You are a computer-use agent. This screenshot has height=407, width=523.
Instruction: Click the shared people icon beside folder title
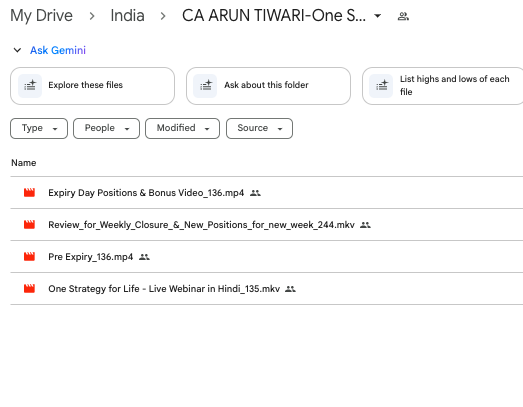[x=403, y=16]
